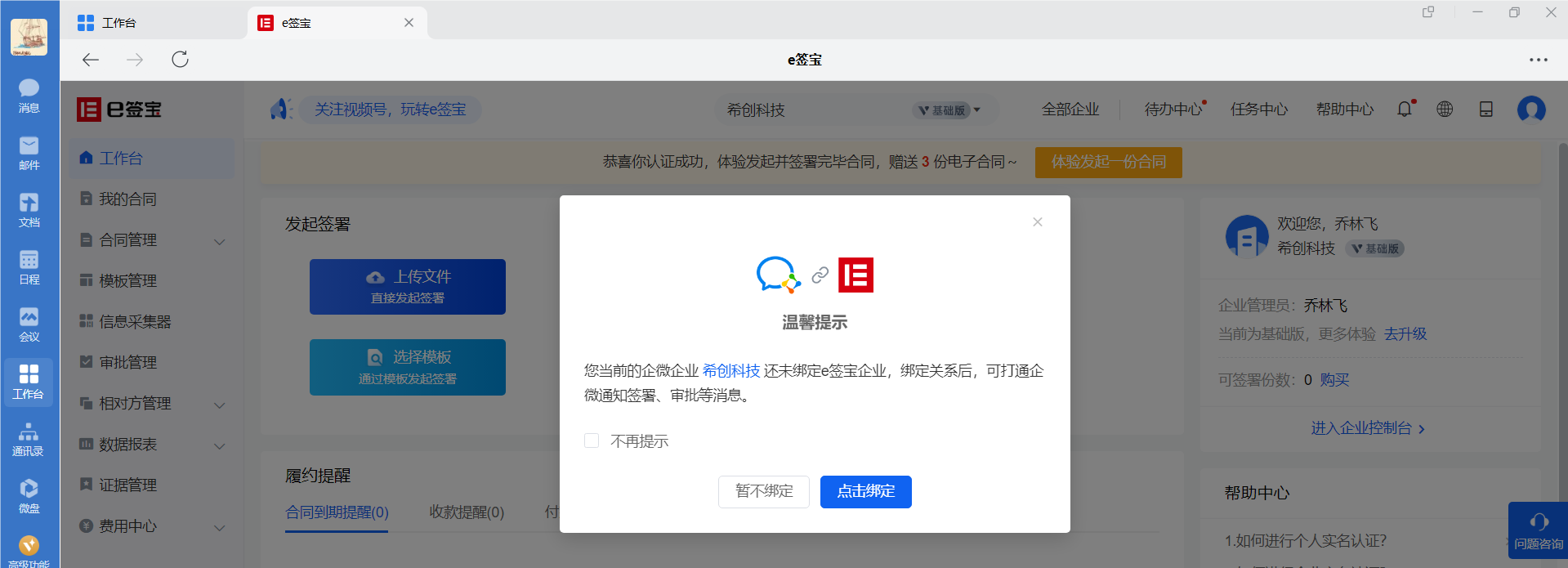This screenshot has width=1568, height=568.
Task: Click the 体验发起一份合同 button
Action: [1109, 162]
